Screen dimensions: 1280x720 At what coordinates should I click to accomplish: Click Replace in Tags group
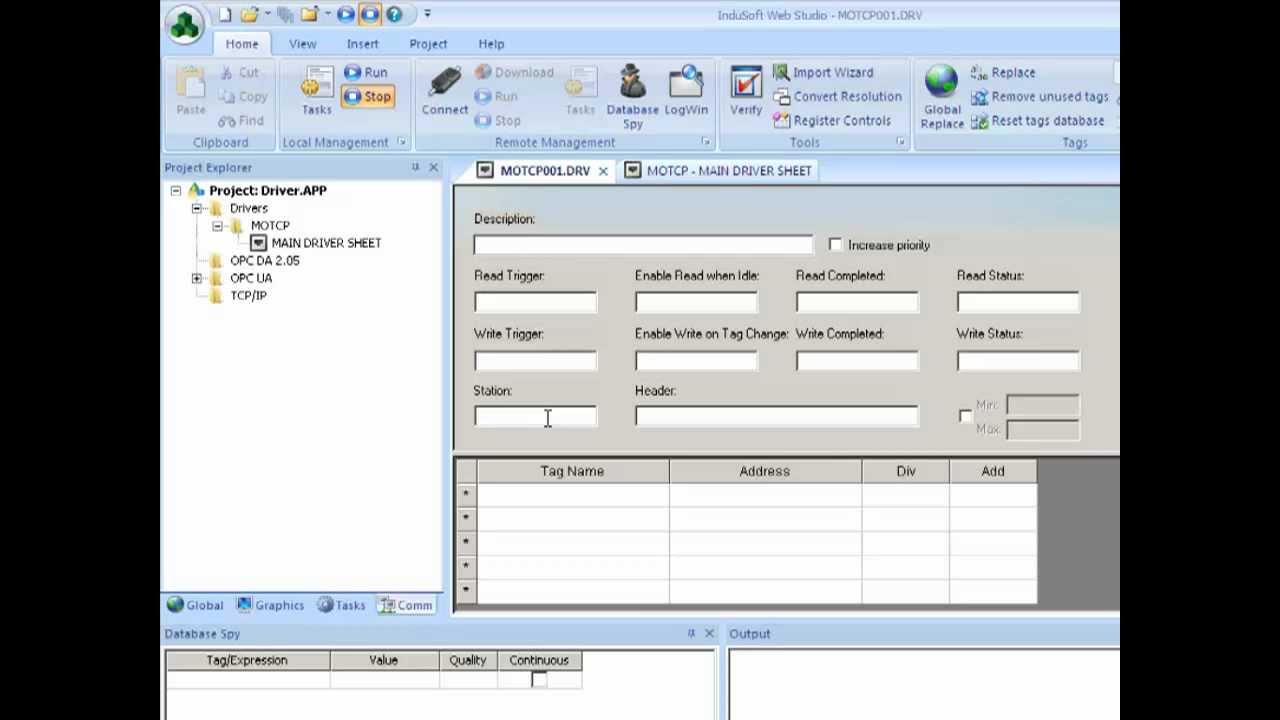point(1003,72)
